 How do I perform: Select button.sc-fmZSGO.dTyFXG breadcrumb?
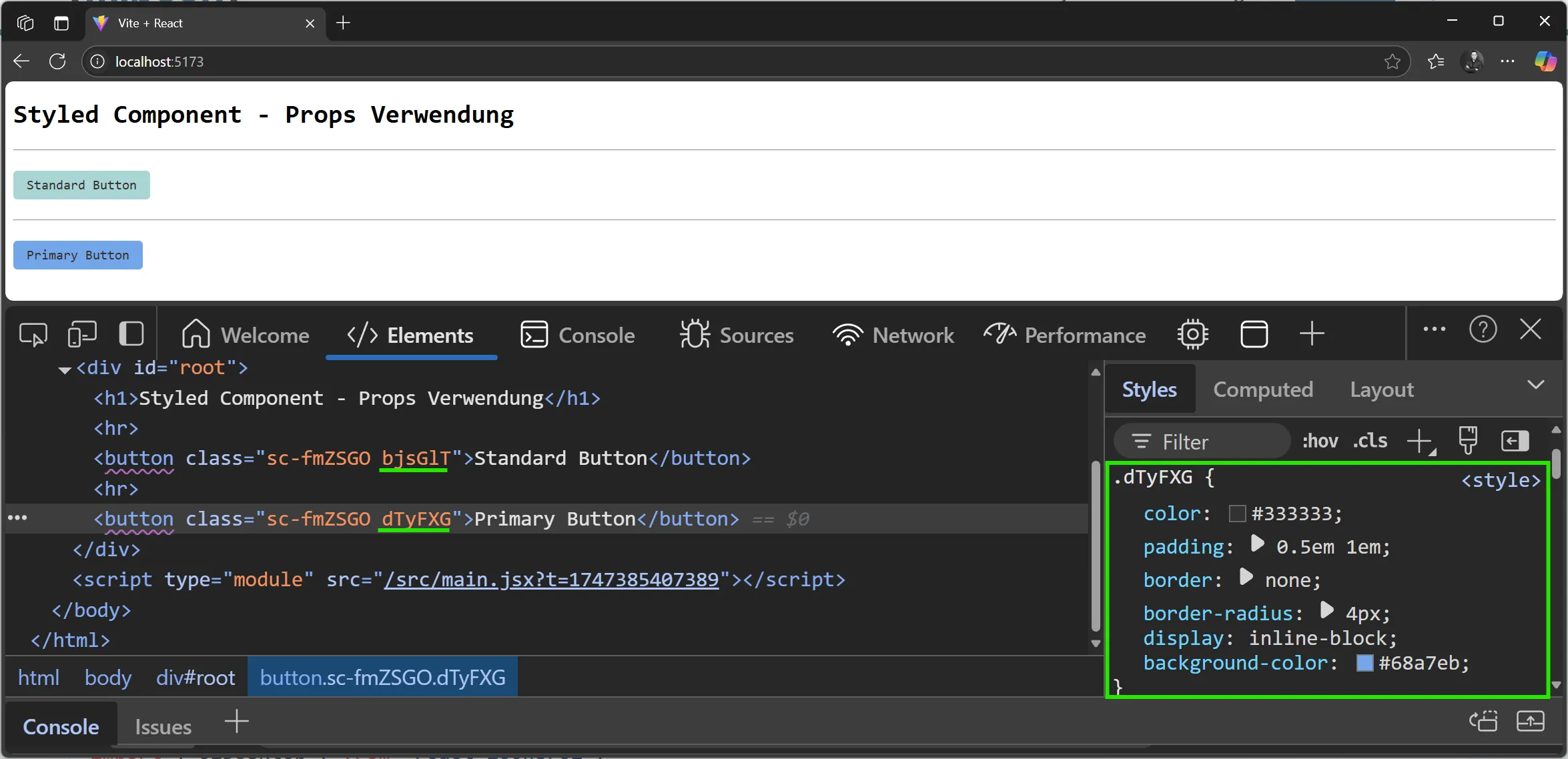[x=382, y=678]
